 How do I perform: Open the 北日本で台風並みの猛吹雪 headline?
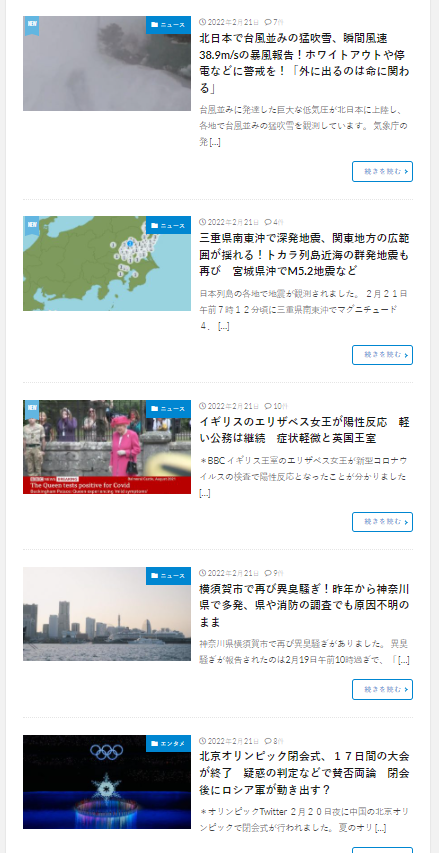pyautogui.click(x=304, y=63)
